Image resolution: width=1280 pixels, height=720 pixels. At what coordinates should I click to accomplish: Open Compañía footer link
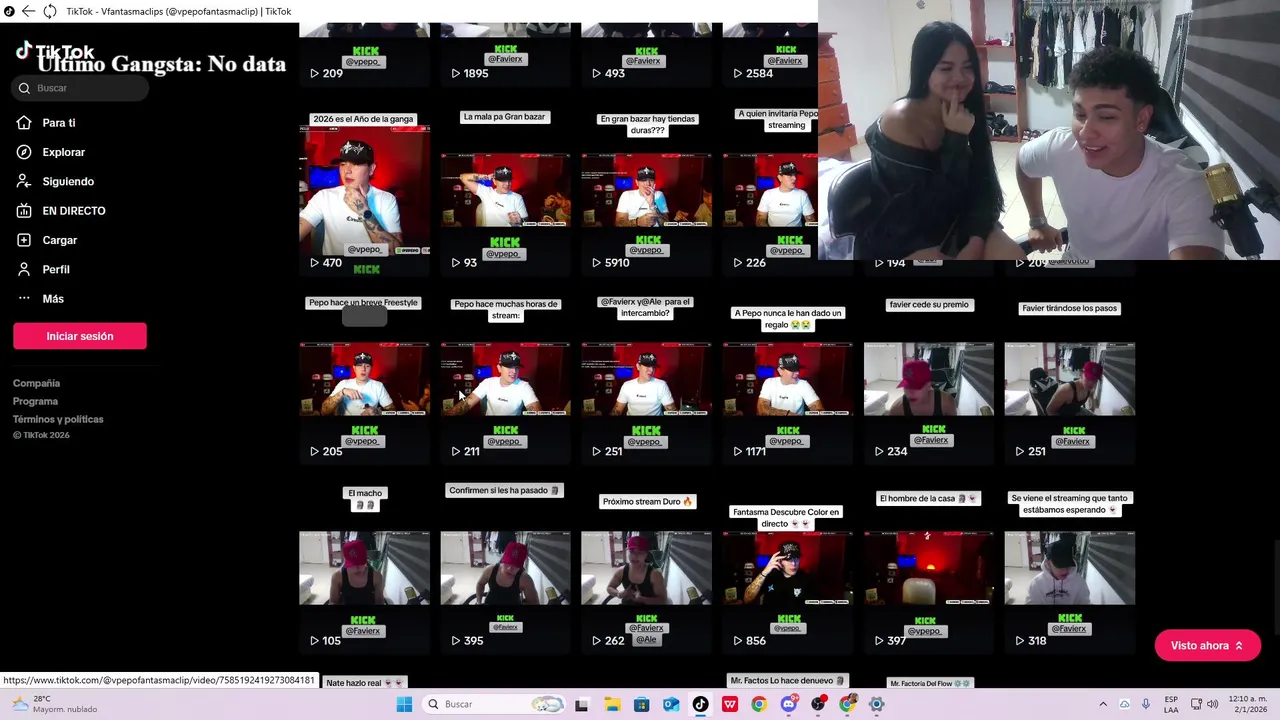tap(36, 383)
